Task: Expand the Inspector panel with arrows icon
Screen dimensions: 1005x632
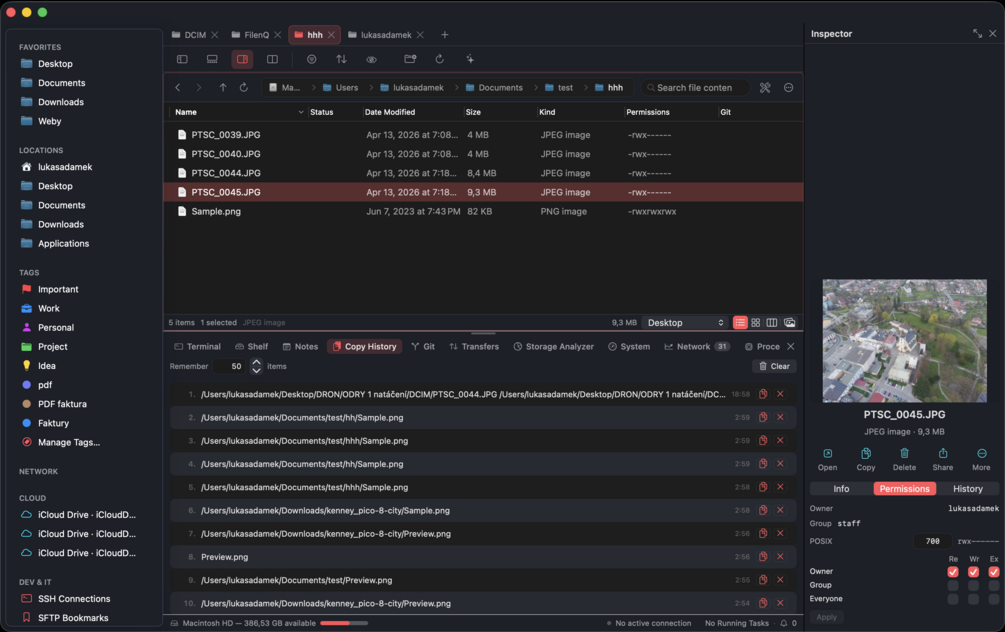Action: pyautogui.click(x=977, y=33)
